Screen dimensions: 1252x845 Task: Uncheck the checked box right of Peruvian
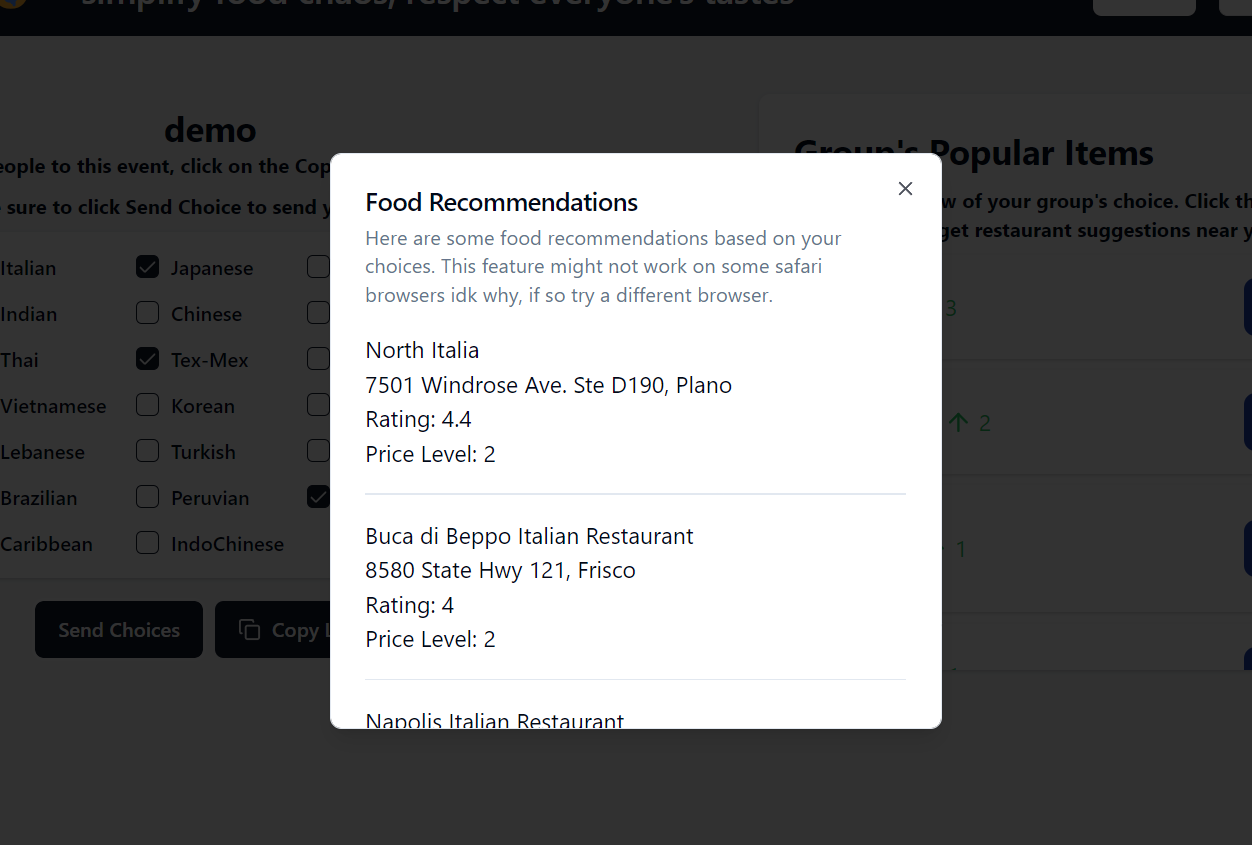pos(319,497)
